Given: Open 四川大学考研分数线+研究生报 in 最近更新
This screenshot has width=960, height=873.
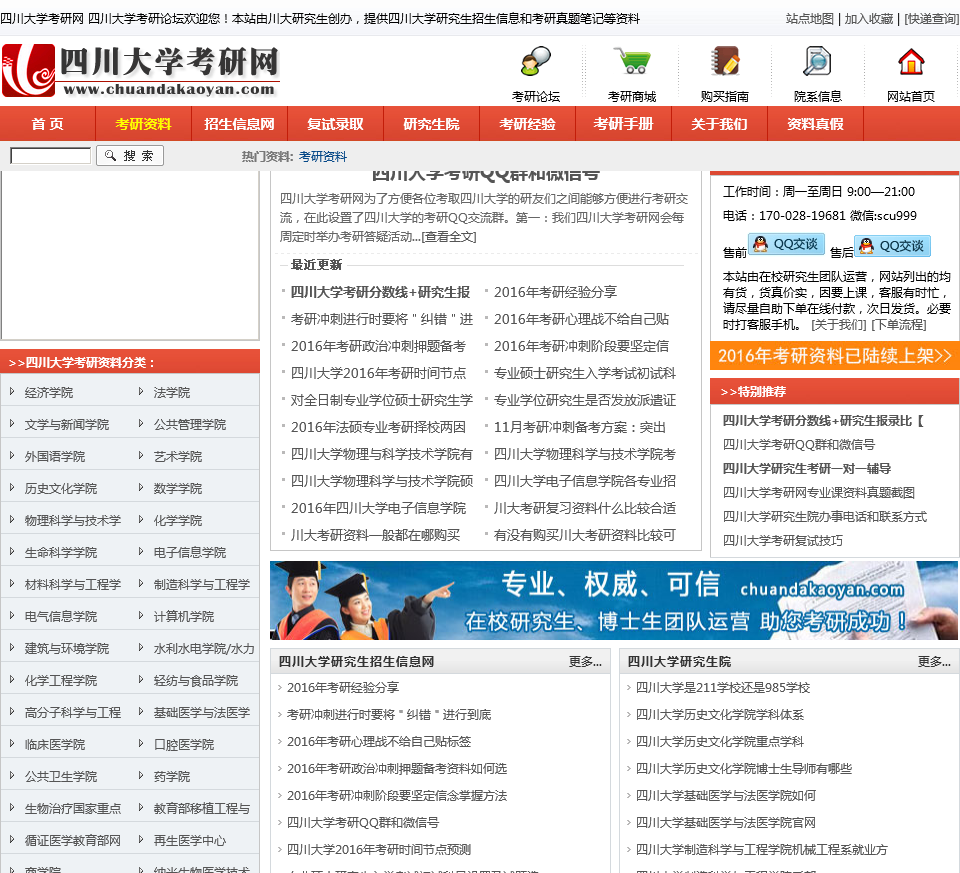Looking at the screenshot, I should [x=380, y=293].
